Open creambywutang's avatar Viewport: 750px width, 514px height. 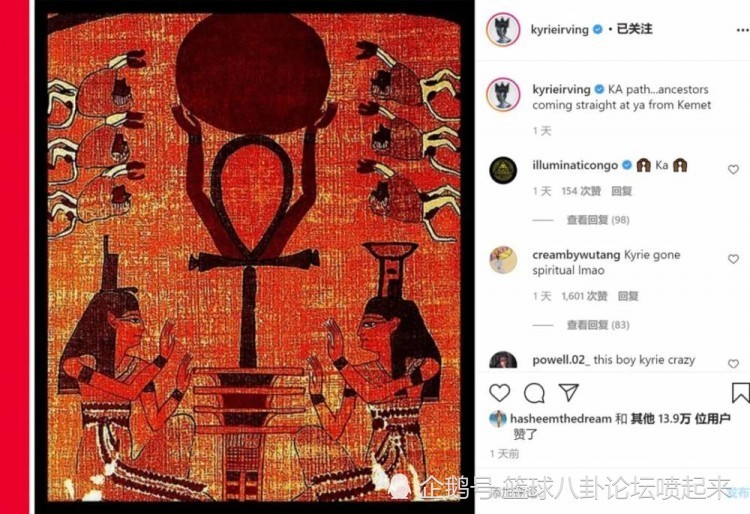click(503, 260)
